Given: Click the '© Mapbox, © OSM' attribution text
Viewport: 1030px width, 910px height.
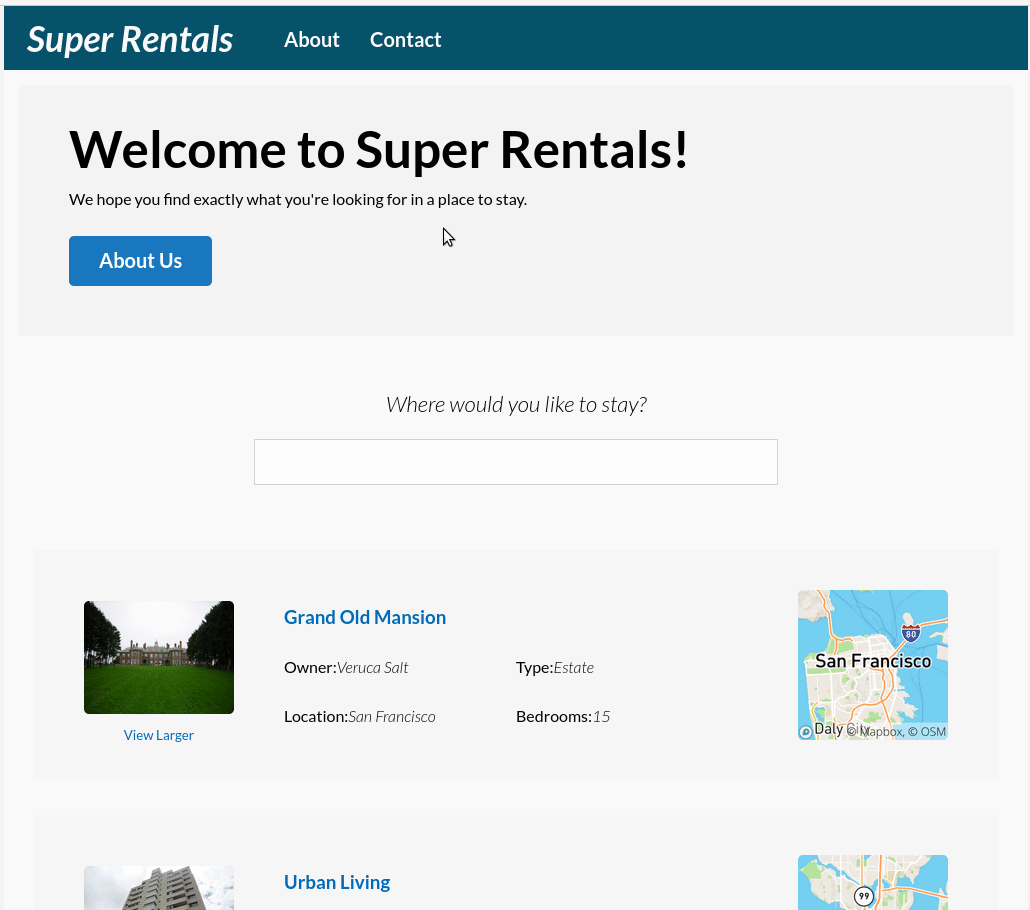Looking at the screenshot, I should 897,731.
